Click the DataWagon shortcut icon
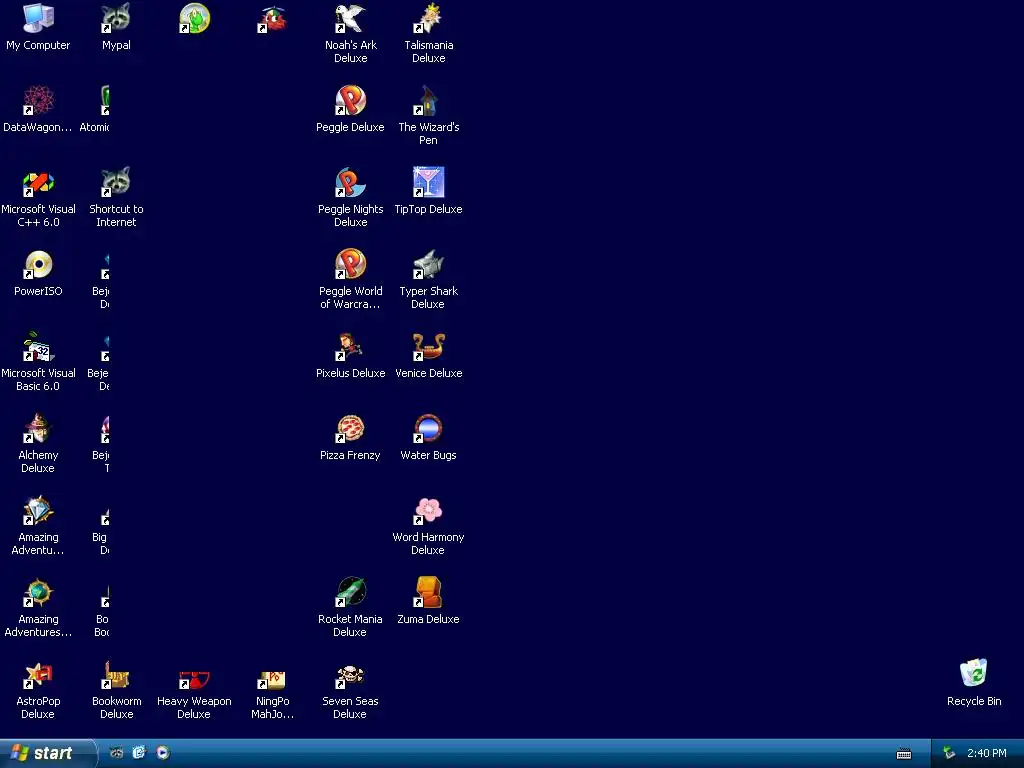 tap(38, 101)
